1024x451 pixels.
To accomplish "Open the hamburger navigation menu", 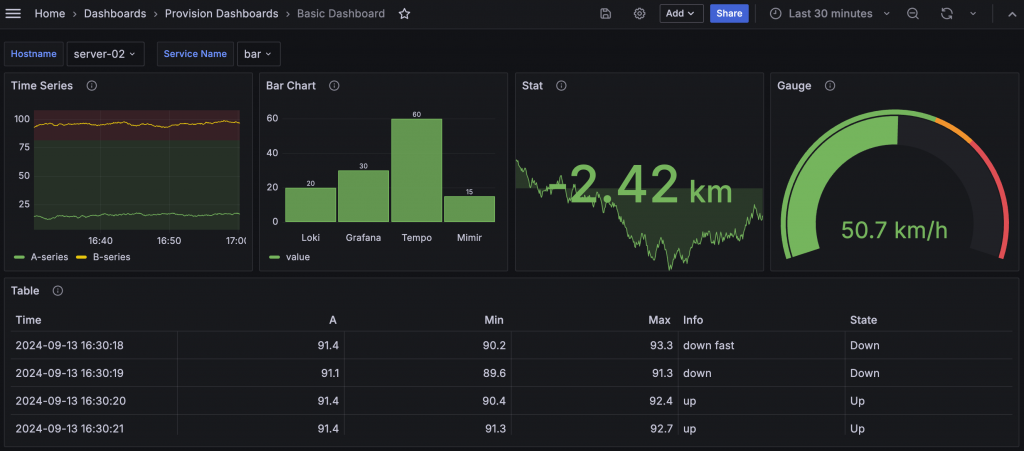I will point(13,14).
